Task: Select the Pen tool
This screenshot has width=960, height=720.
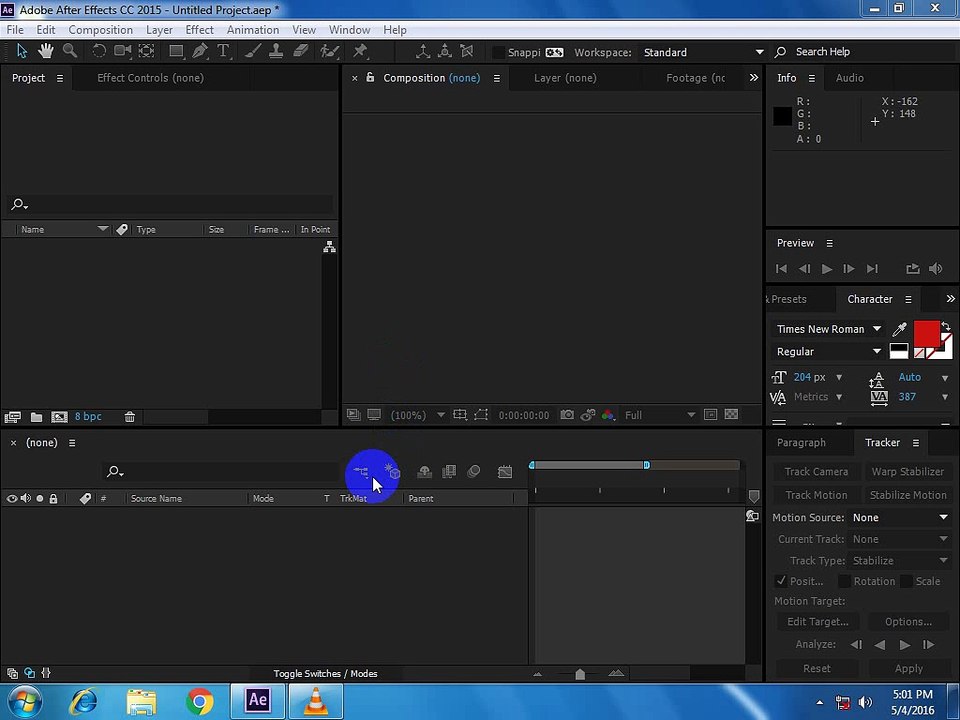Action: pos(200,51)
